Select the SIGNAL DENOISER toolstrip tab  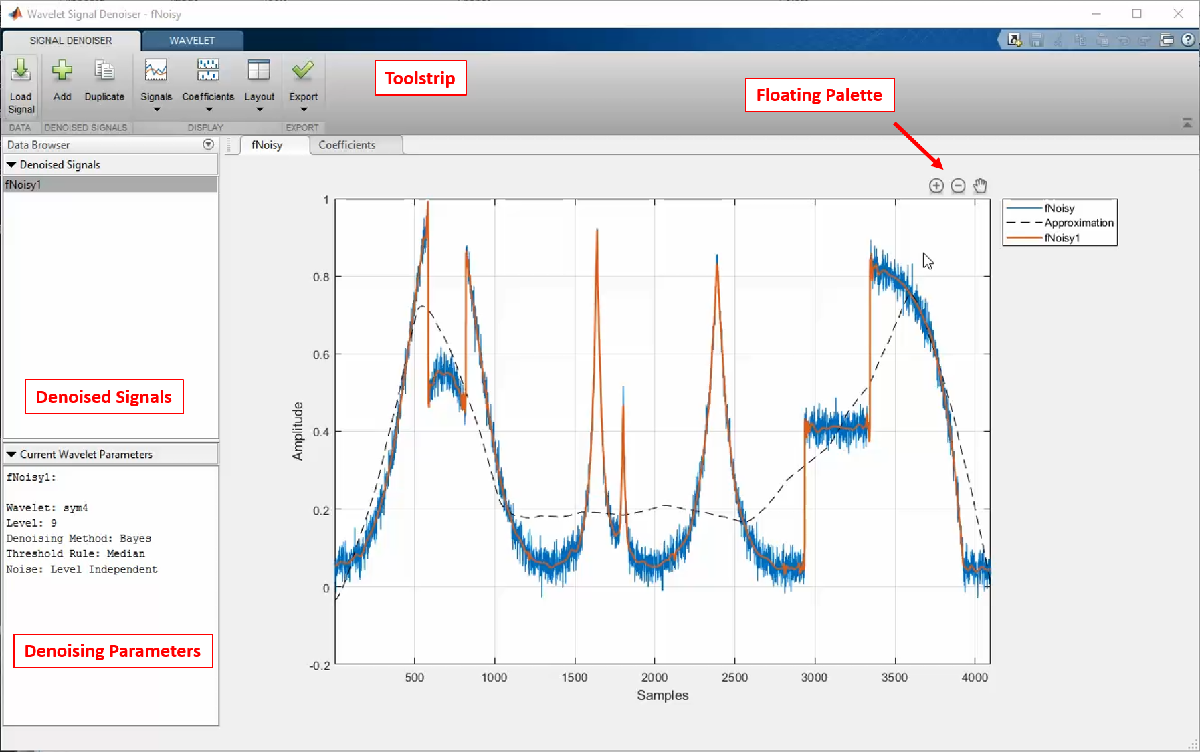point(70,41)
